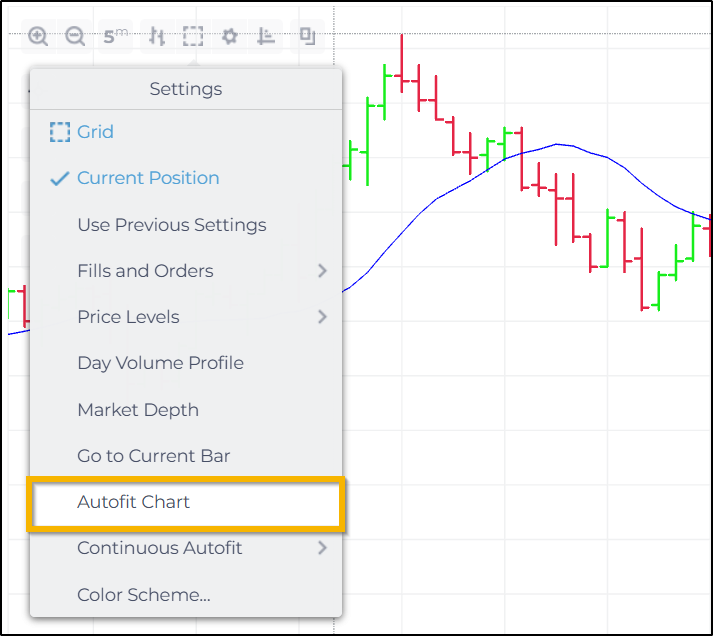Image resolution: width=713 pixels, height=636 pixels.
Task: Open the gear indicators icon
Action: pos(229,36)
